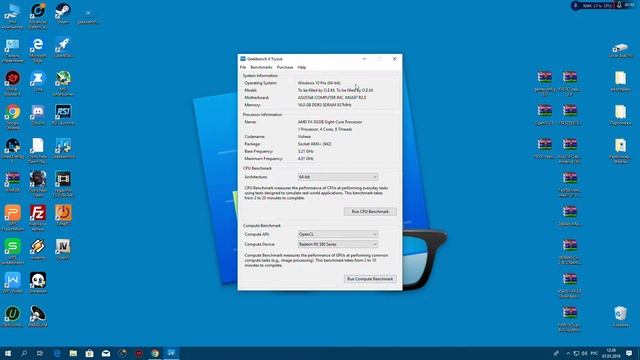Select the orange power-button desktop shortcut
The image size is (640, 360).
pyautogui.click(x=63, y=215)
